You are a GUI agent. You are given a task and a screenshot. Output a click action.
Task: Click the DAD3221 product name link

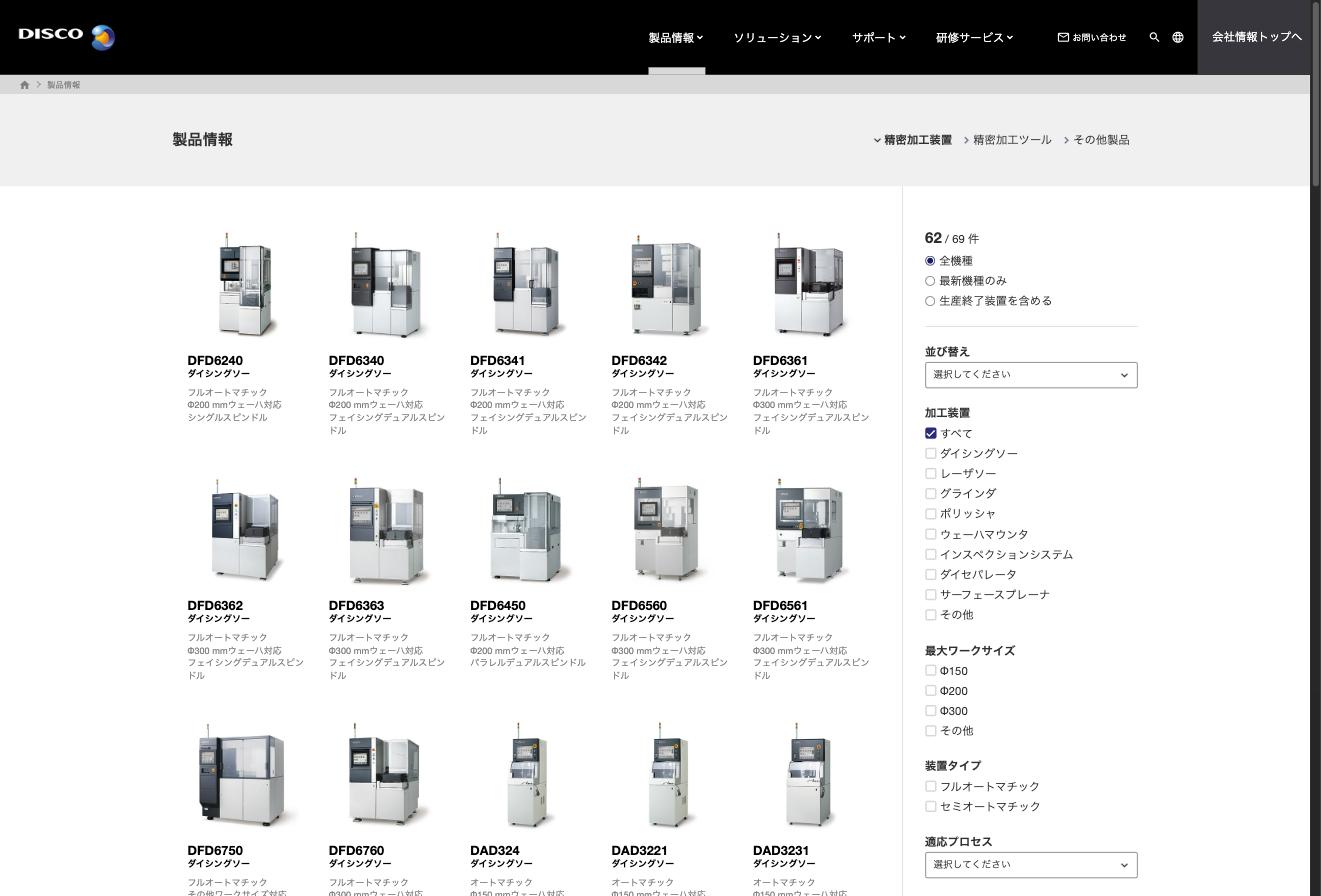(x=640, y=851)
